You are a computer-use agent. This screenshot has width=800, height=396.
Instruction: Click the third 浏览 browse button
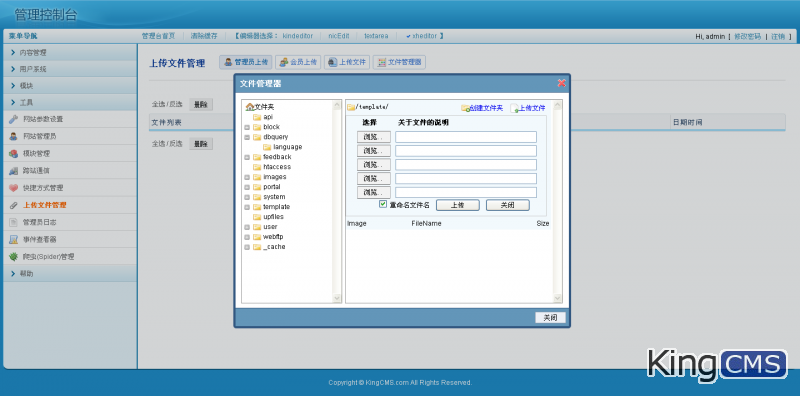373,165
